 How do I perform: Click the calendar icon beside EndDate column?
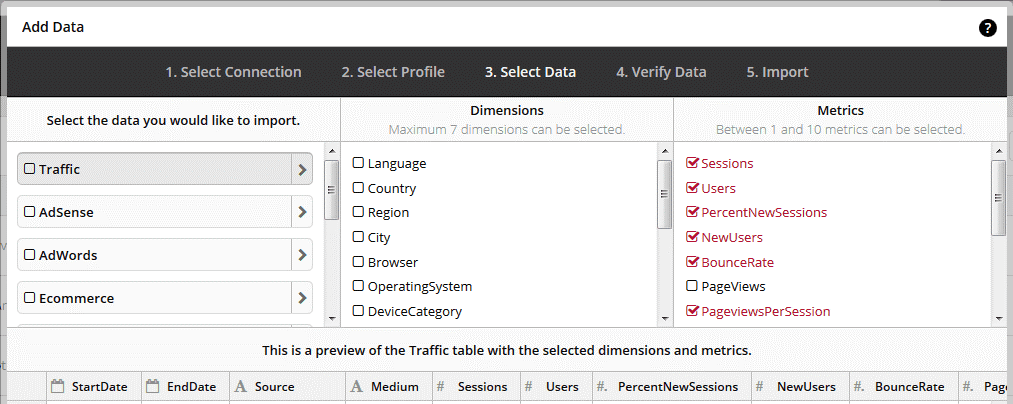coord(153,387)
